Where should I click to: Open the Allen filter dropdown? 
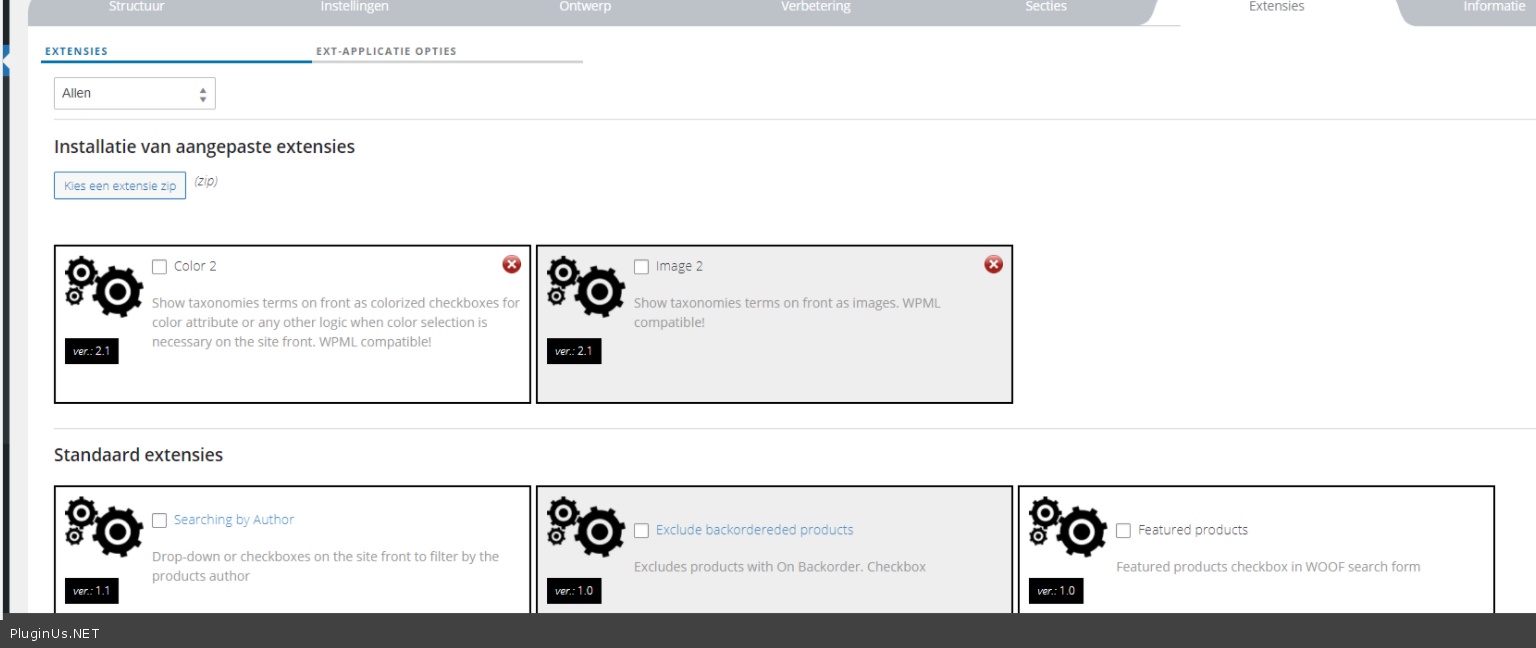click(x=134, y=93)
